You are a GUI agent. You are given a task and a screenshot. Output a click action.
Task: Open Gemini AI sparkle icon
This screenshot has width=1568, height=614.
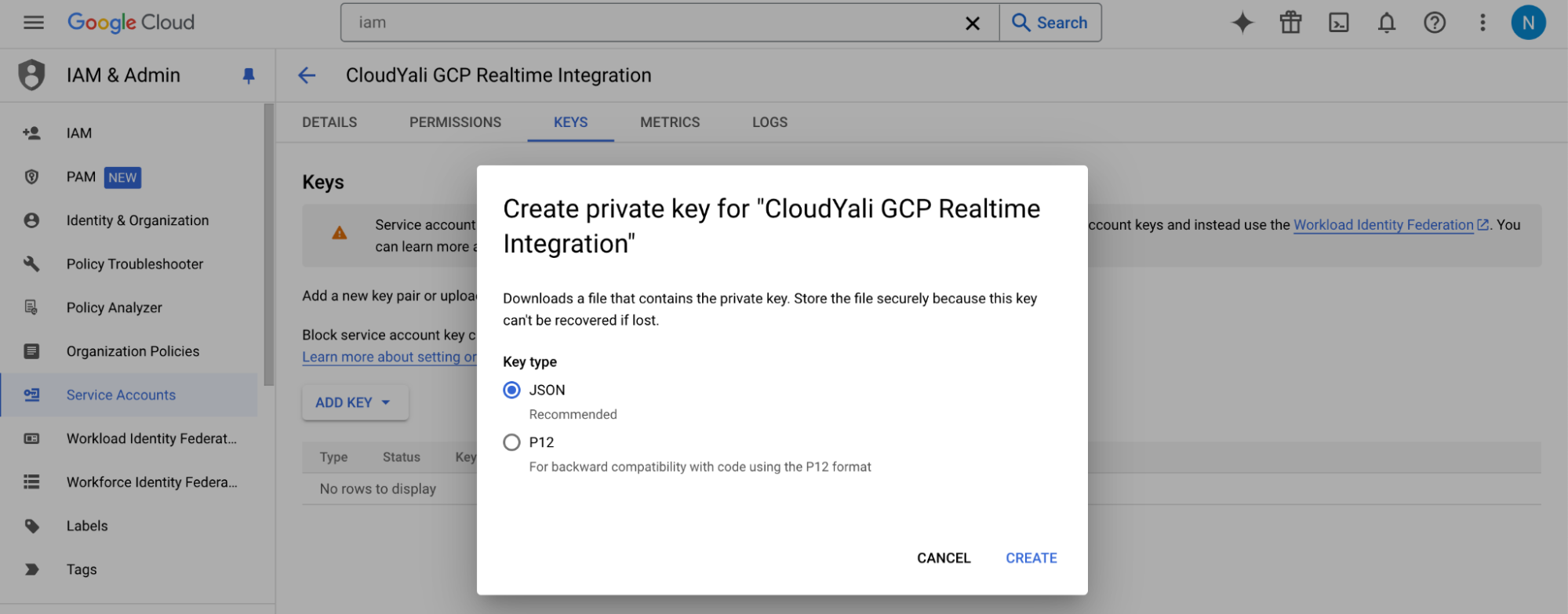pos(1242,23)
